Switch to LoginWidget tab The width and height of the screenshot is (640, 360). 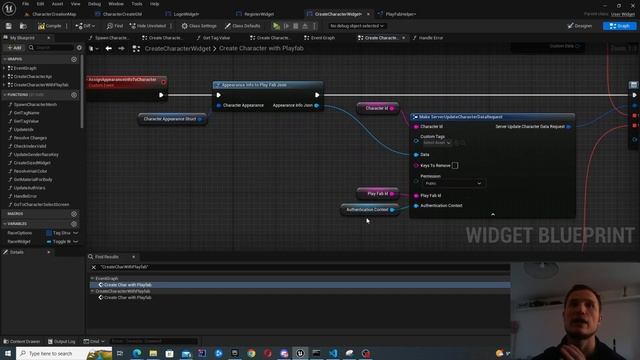point(182,14)
